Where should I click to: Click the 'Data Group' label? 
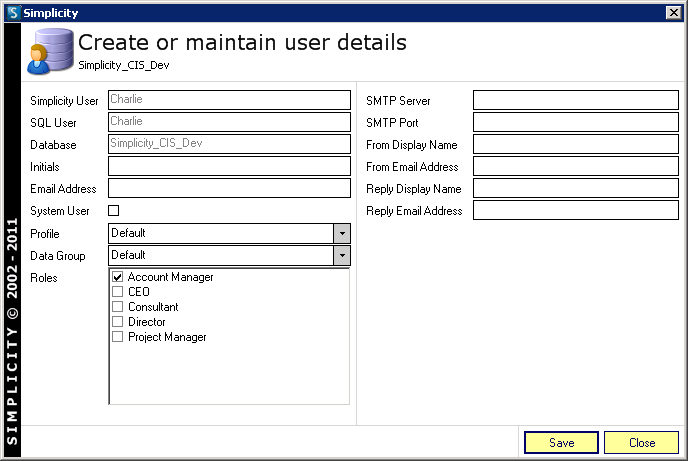pyautogui.click(x=57, y=256)
